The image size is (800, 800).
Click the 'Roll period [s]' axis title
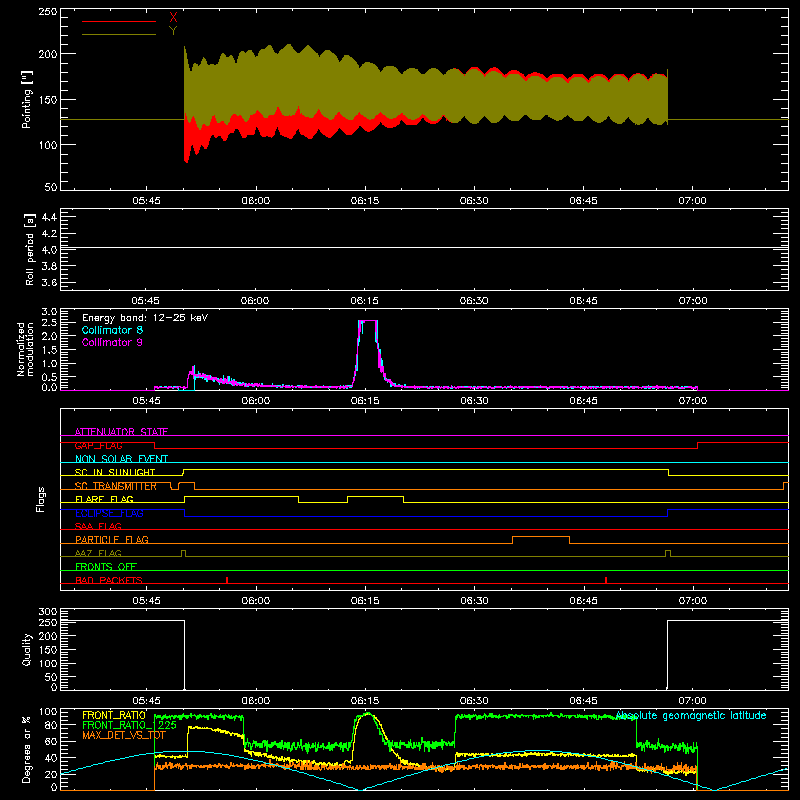pos(29,249)
